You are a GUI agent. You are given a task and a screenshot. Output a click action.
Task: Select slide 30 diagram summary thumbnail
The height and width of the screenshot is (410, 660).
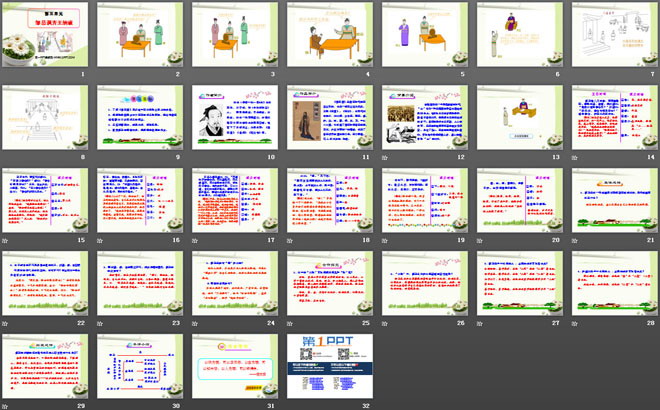pos(140,366)
